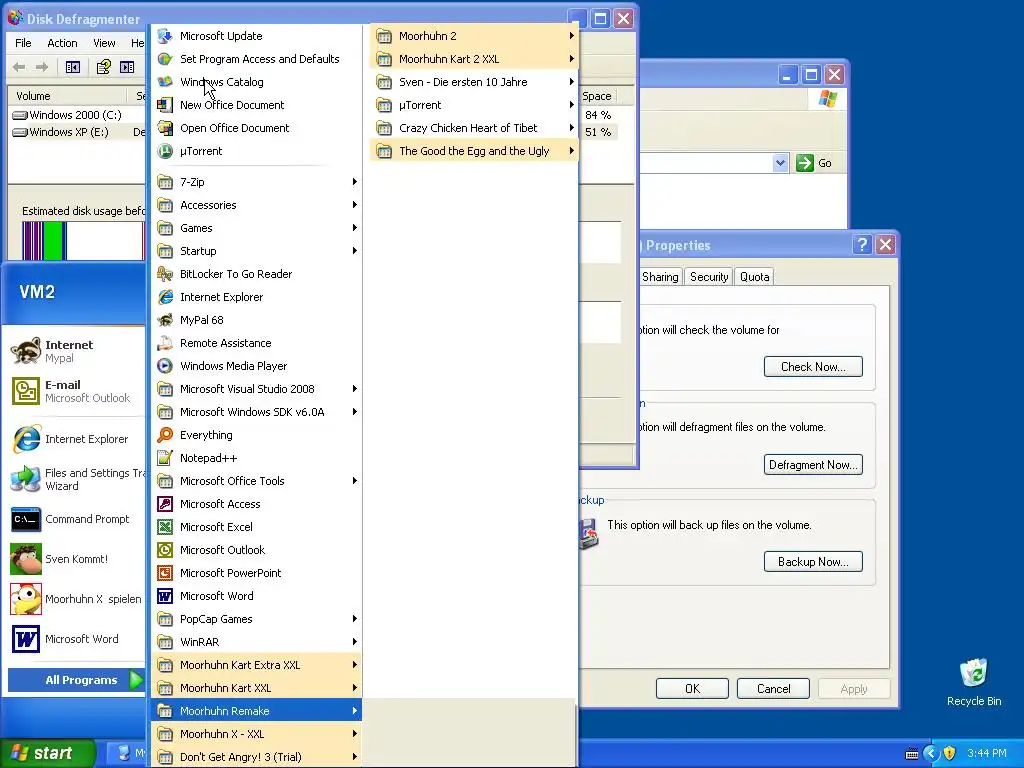Launch µTorrent from top of programs list

point(256,151)
